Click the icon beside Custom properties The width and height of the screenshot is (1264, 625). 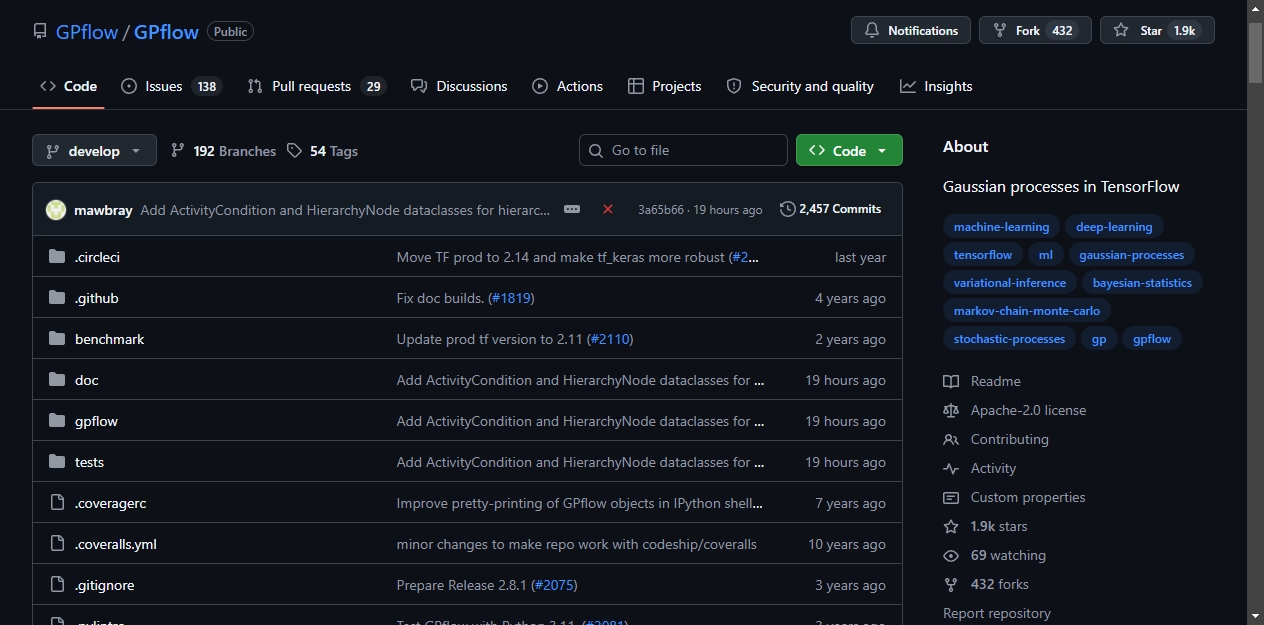pyautogui.click(x=951, y=497)
